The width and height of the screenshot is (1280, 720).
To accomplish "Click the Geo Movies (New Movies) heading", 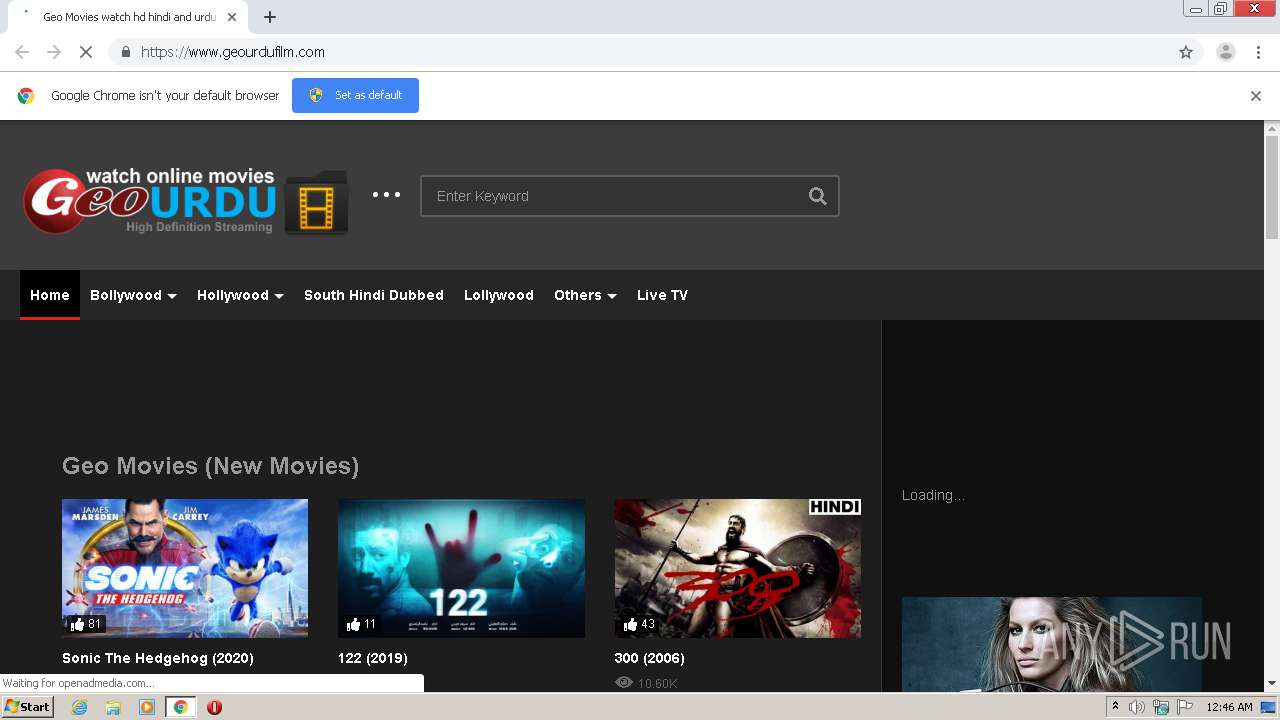I will click(210, 466).
